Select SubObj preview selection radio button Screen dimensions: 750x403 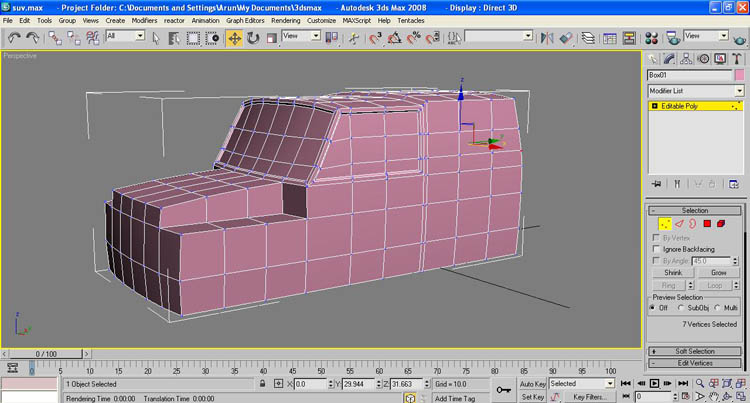[681, 308]
